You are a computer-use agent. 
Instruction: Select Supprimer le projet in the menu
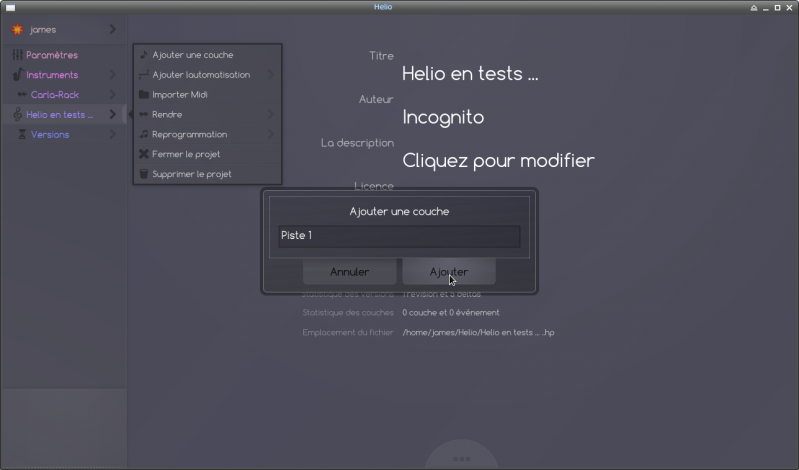point(207,174)
